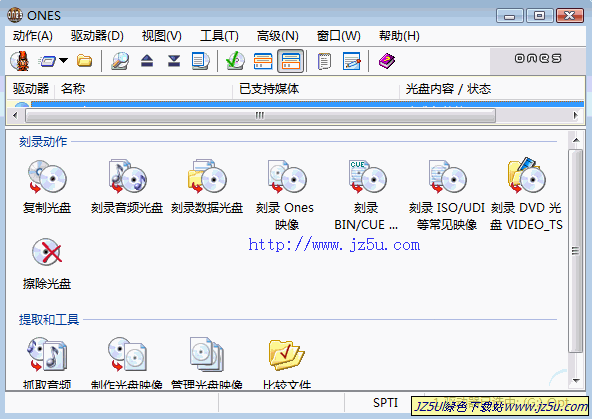Image resolution: width=592 pixels, height=419 pixels.
Task: Maximize the ONES window
Action: [540, 16]
